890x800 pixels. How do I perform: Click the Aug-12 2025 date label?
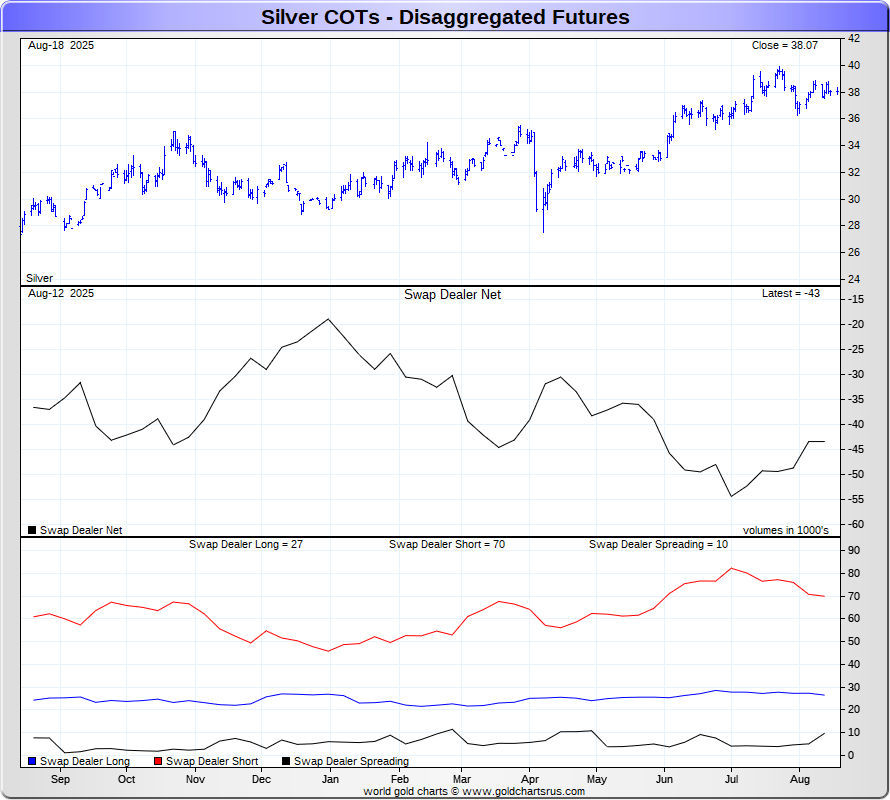pos(61,294)
